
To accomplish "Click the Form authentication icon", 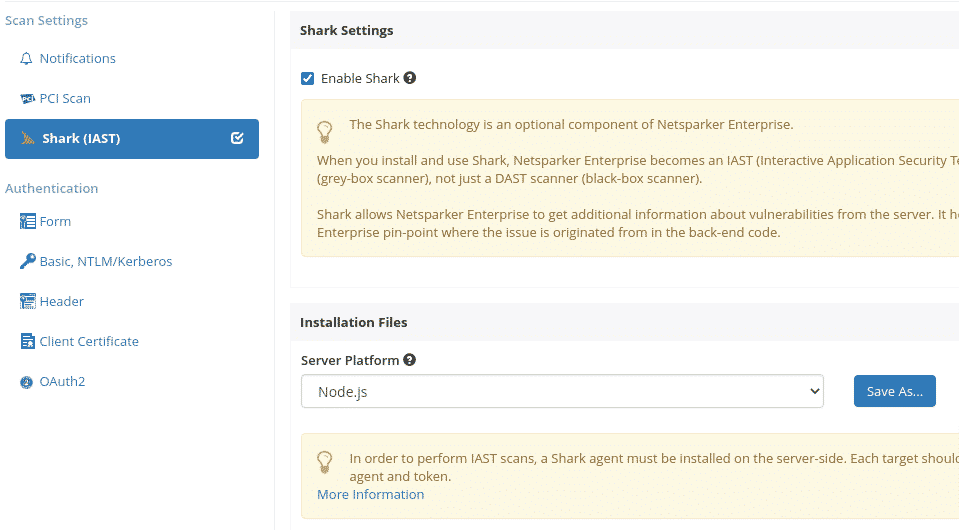I will [28, 221].
